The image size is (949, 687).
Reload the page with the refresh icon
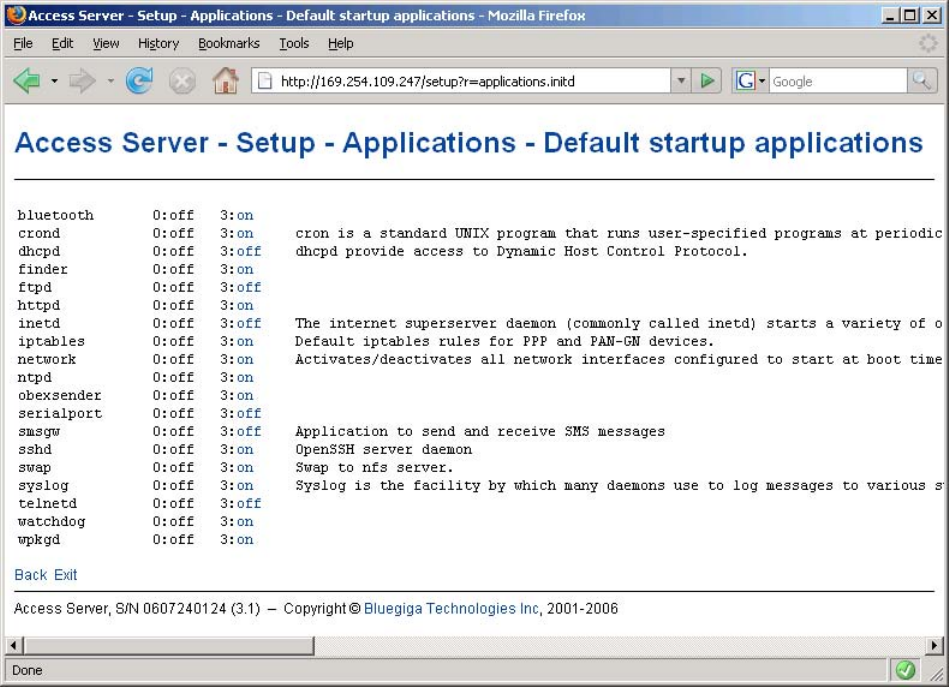tap(138, 82)
